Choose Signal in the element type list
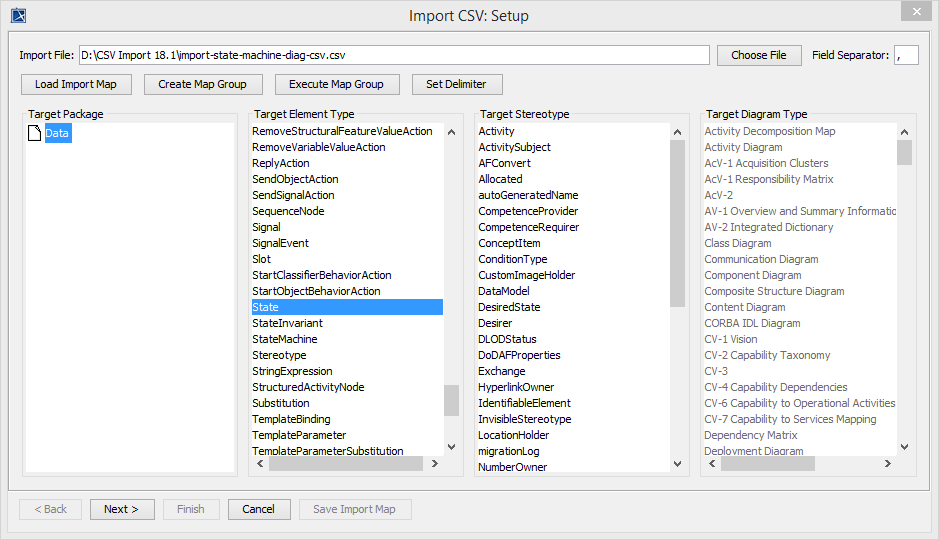 click(x=267, y=227)
